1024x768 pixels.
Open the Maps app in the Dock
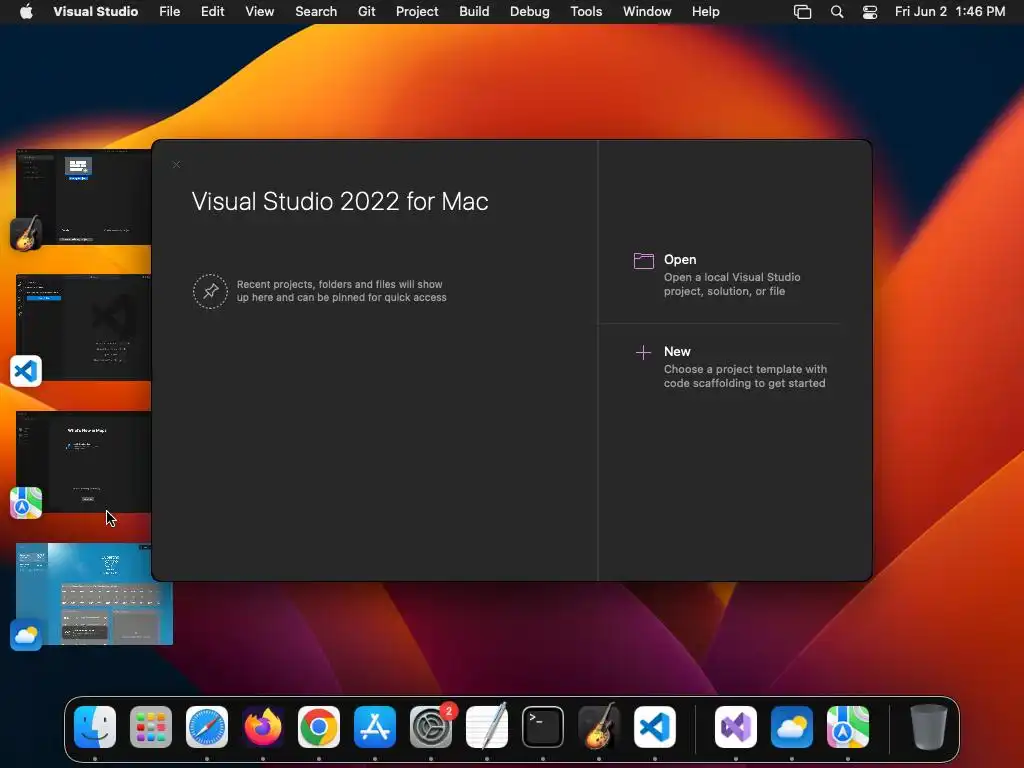click(x=848, y=726)
